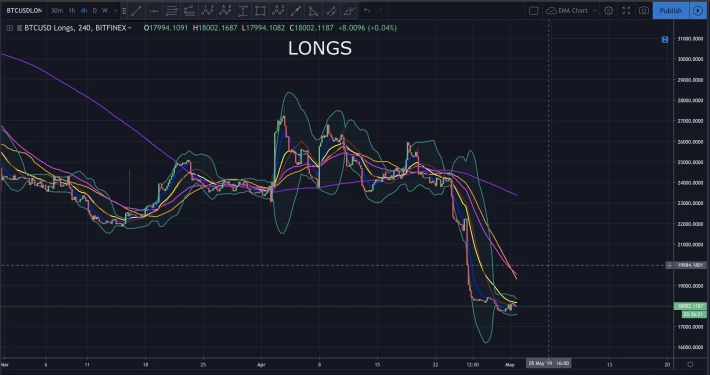The width and height of the screenshot is (710, 375).
Task: Select the 4h timeframe
Action: 84,10
